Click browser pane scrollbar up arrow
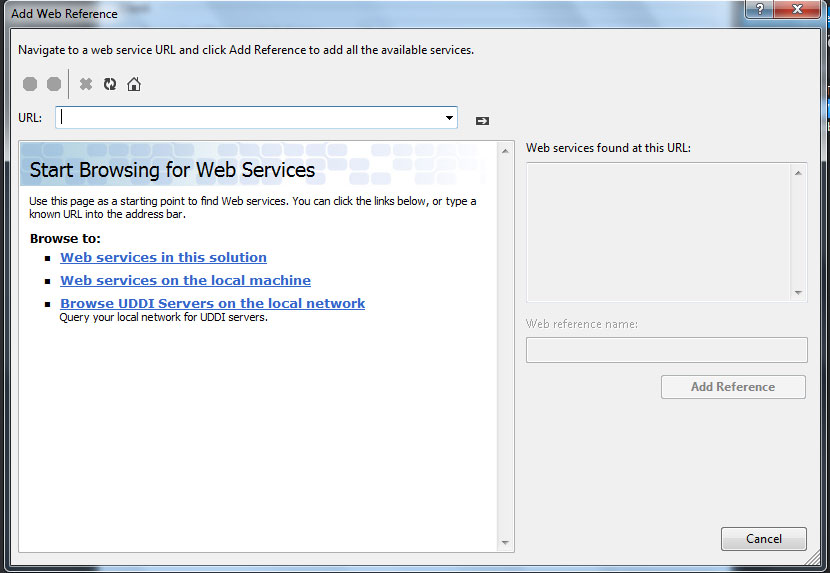The height and width of the screenshot is (573, 830). tap(506, 150)
